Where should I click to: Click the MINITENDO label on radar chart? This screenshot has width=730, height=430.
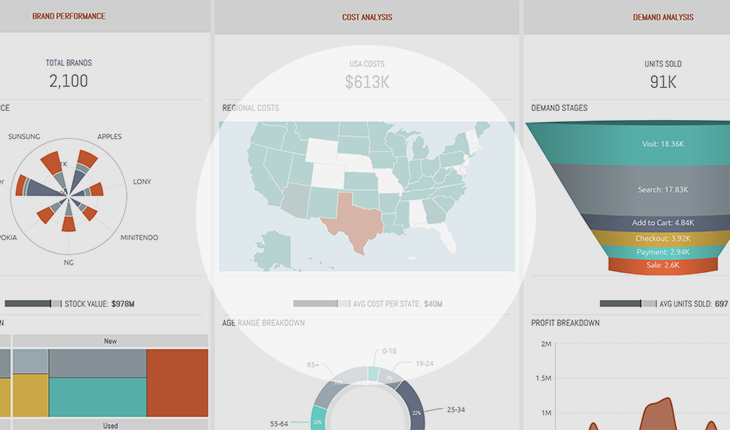pos(139,237)
